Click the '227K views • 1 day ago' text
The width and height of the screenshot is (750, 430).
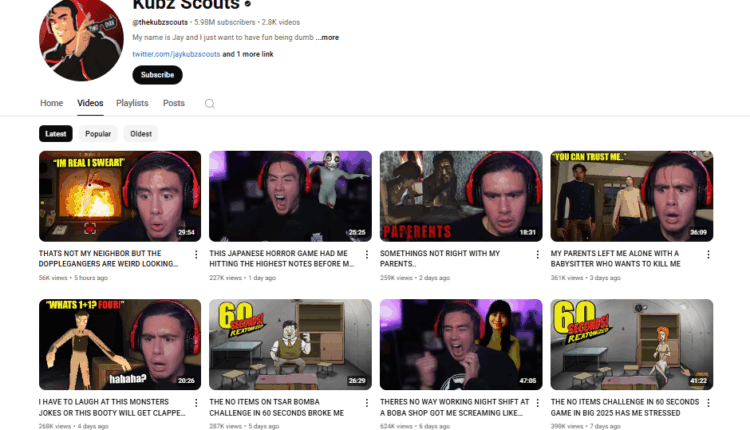pos(243,278)
